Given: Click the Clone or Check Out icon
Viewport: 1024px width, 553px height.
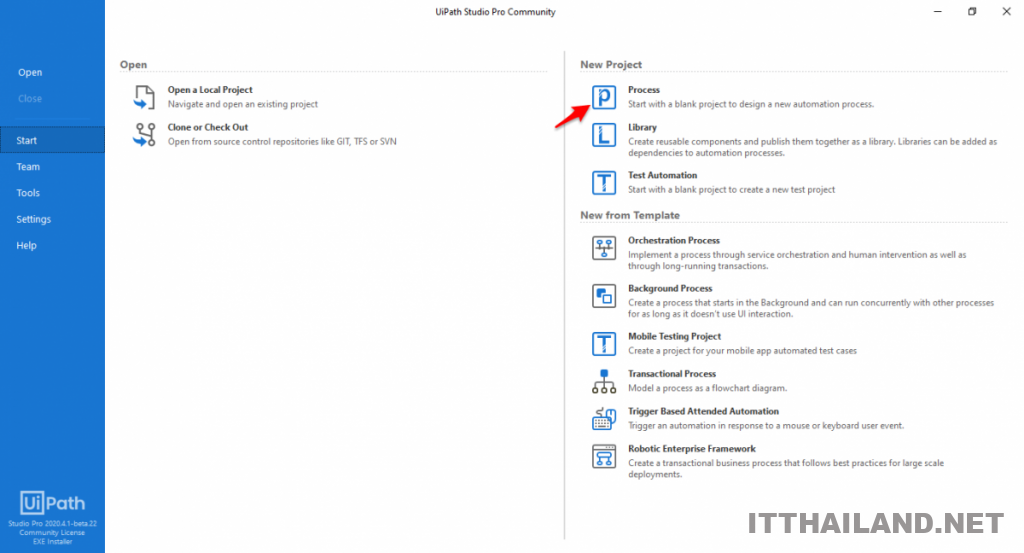Looking at the screenshot, I should click(144, 134).
